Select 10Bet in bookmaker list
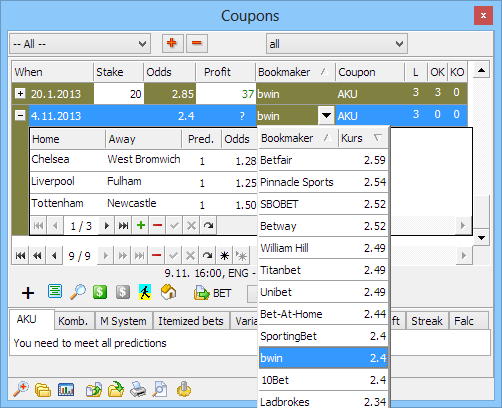This screenshot has width=502, height=408. 323,380
